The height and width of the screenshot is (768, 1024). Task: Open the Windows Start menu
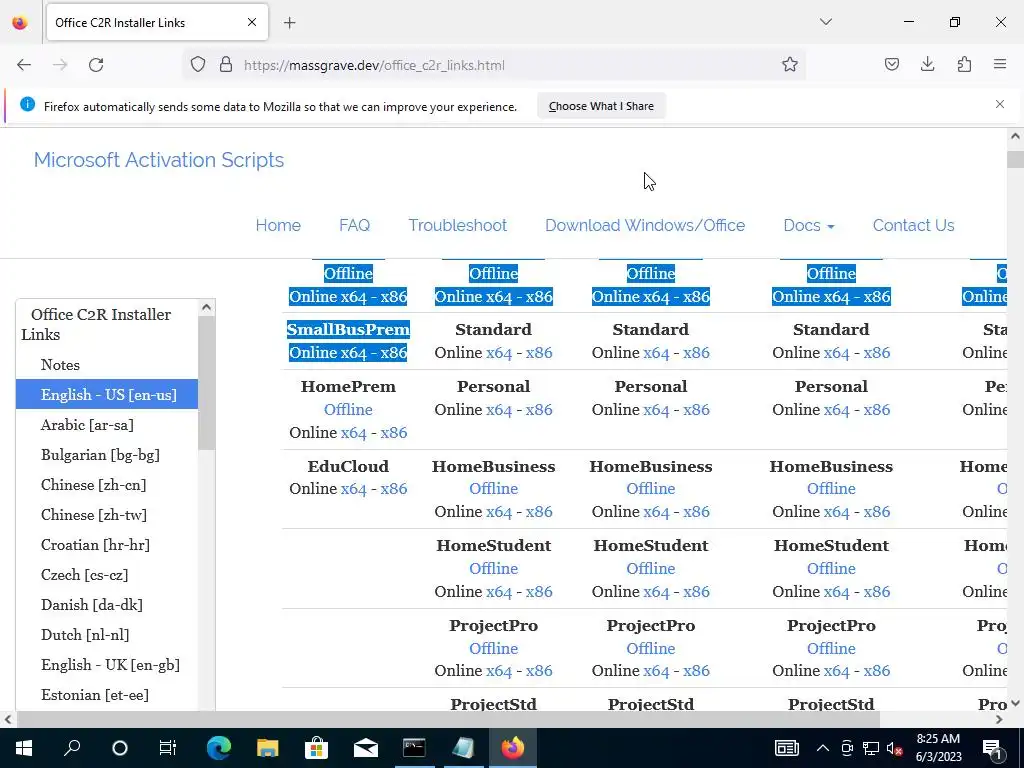click(24, 748)
